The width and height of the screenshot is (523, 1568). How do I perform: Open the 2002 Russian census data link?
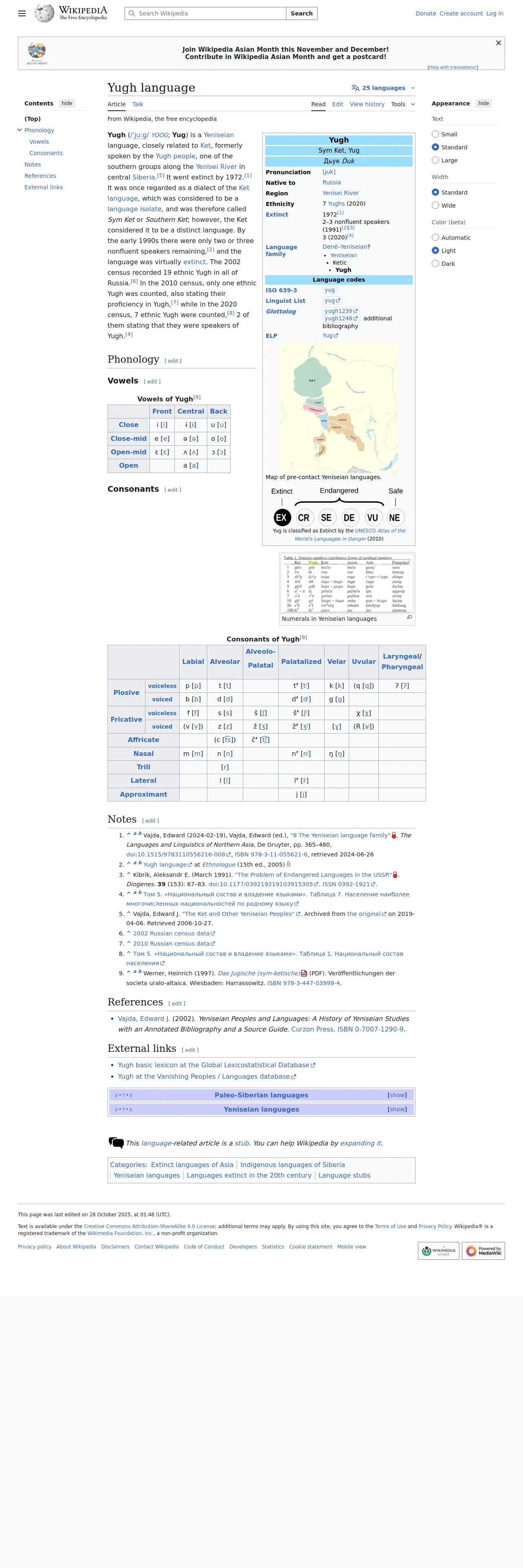click(174, 933)
